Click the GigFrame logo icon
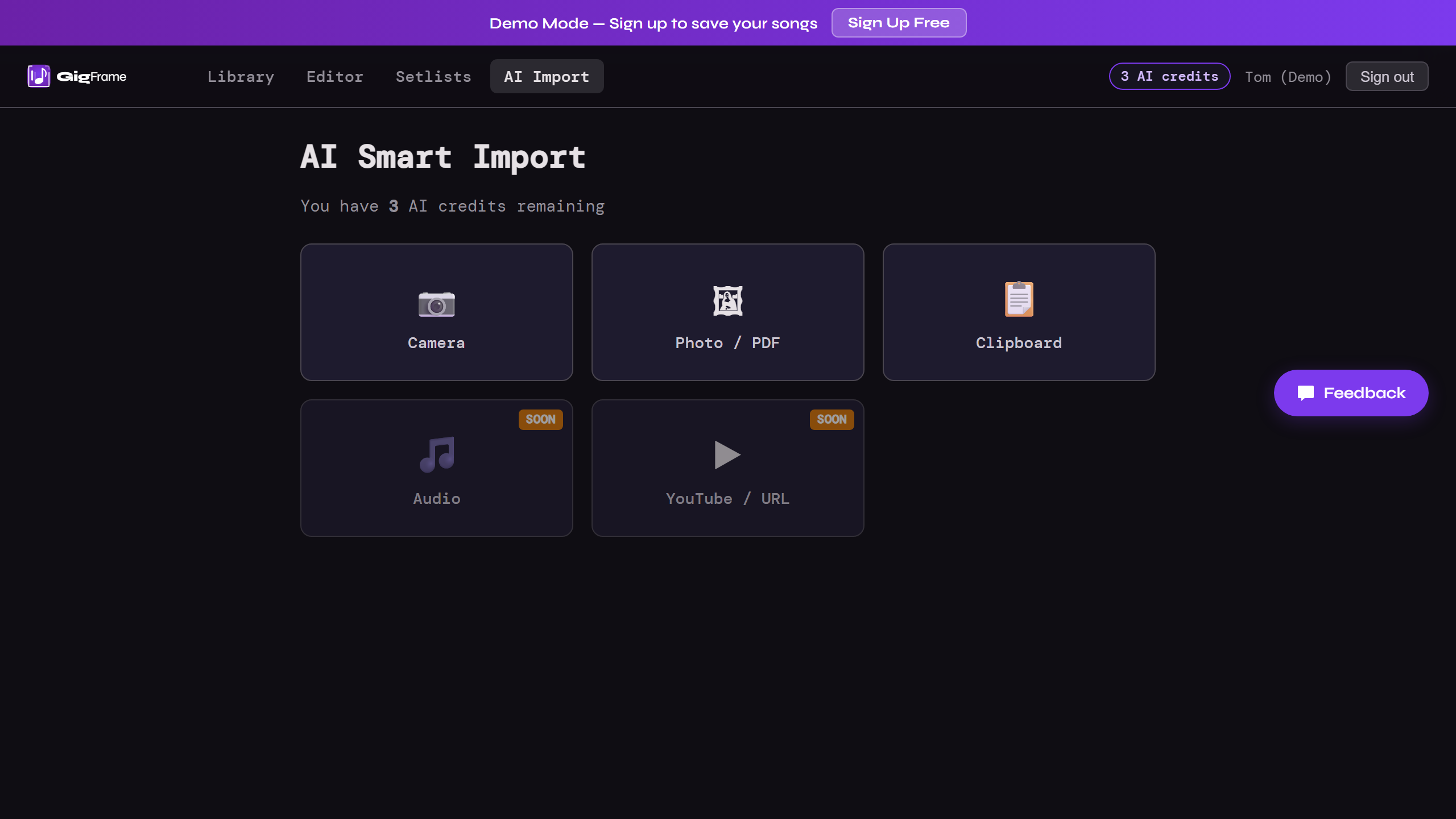This screenshot has height=819, width=1456. [38, 76]
